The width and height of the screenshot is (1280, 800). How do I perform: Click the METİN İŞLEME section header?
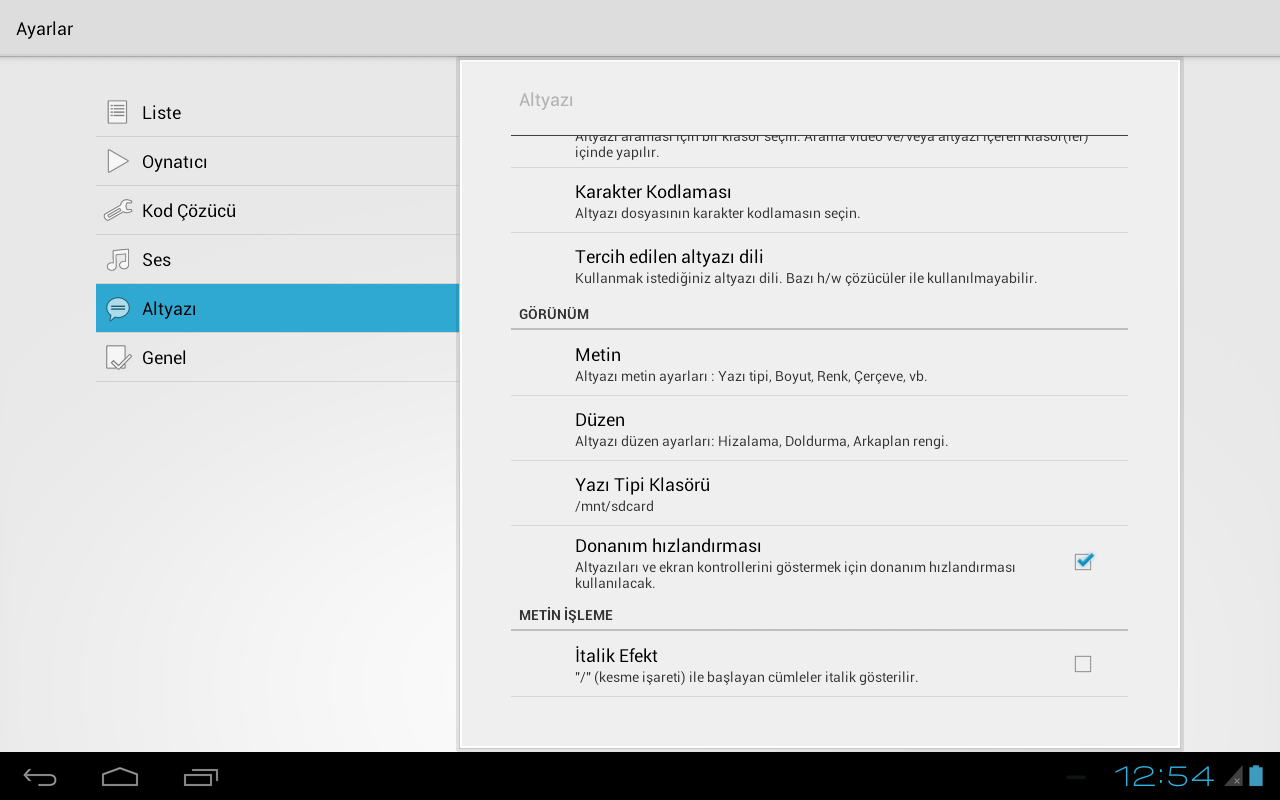coord(566,615)
